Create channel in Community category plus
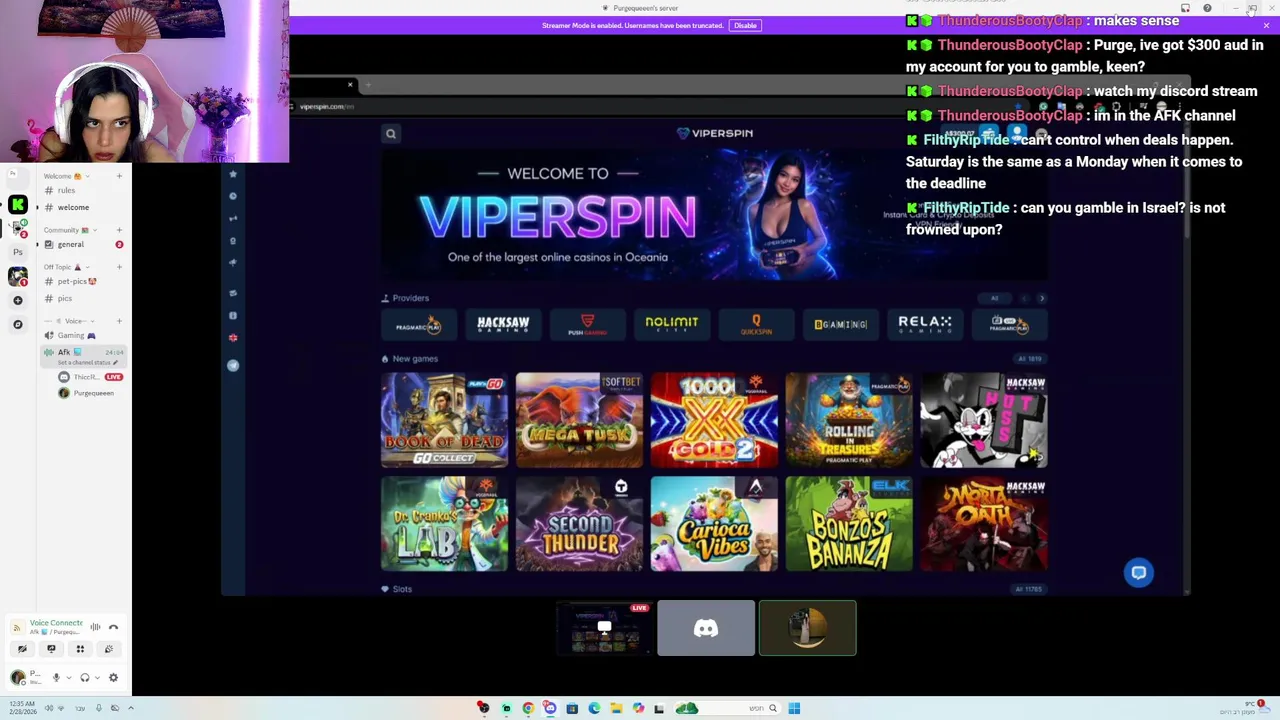Viewport: 1280px width, 720px height. pyautogui.click(x=119, y=230)
